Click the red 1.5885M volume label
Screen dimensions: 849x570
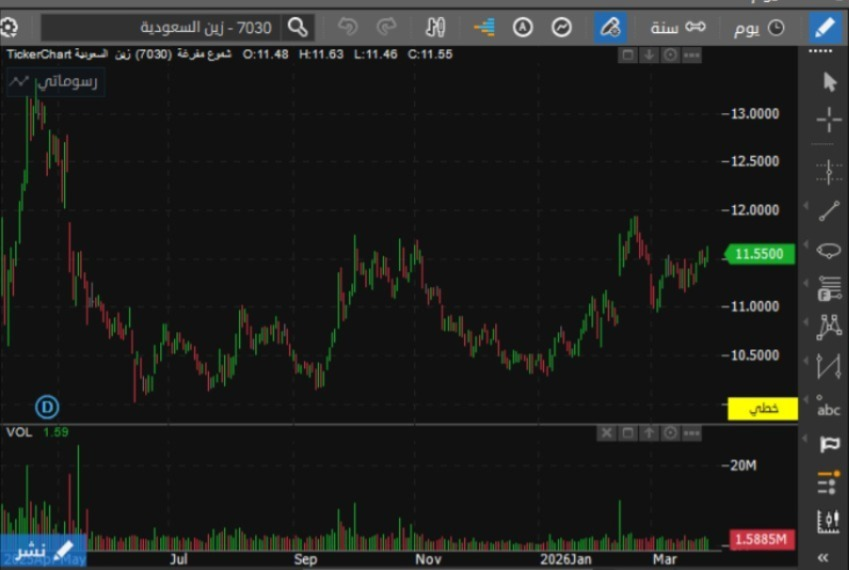pyautogui.click(x=763, y=540)
